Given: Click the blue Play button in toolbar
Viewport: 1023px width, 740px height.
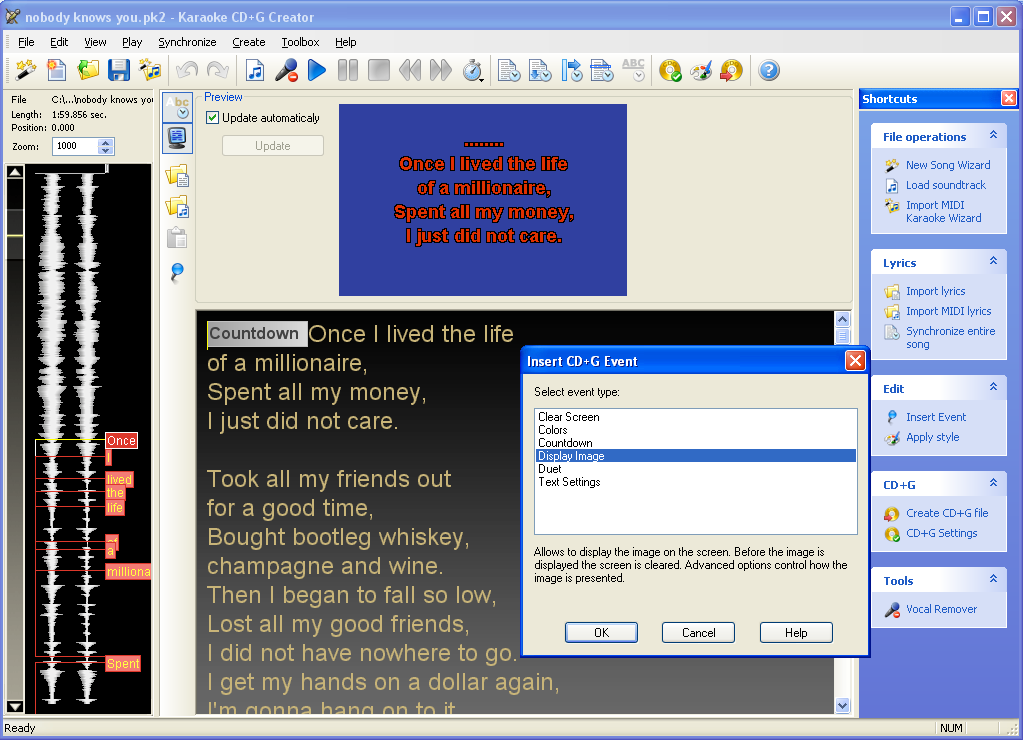Looking at the screenshot, I should (x=317, y=70).
